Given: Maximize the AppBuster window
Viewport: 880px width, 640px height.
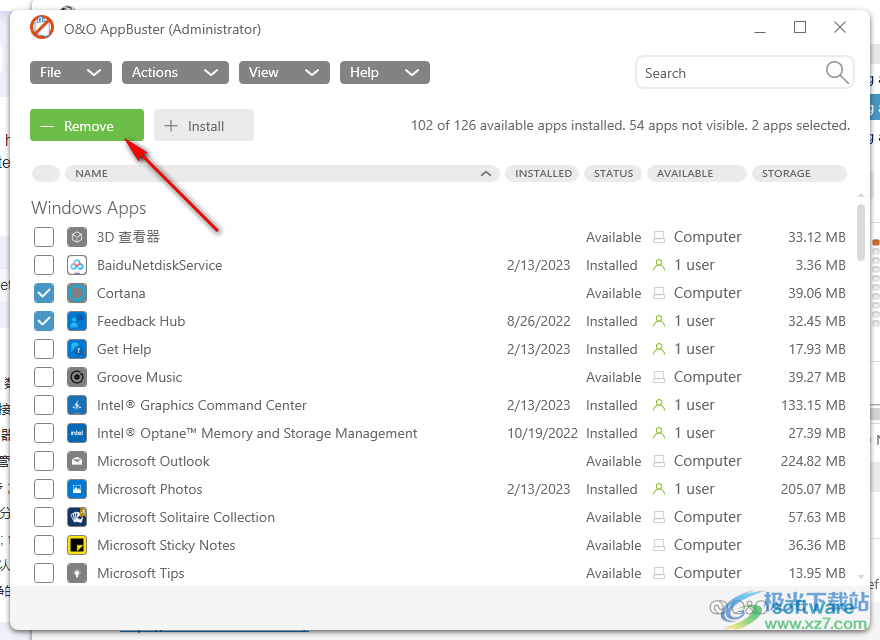Looking at the screenshot, I should click(800, 28).
